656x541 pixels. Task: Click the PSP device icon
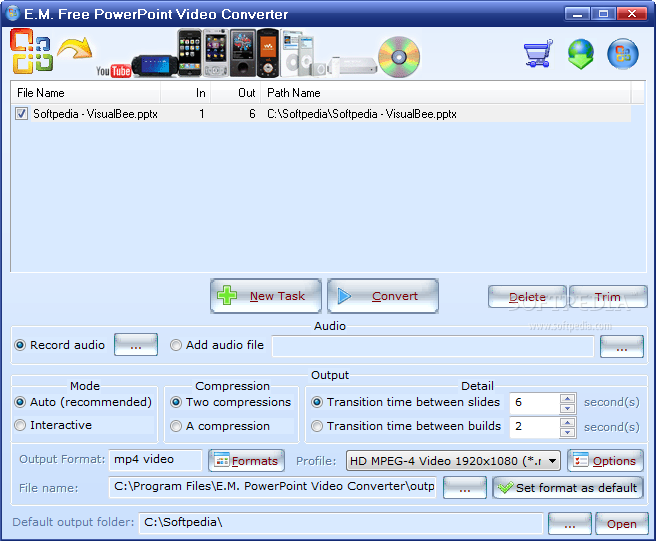point(154,66)
